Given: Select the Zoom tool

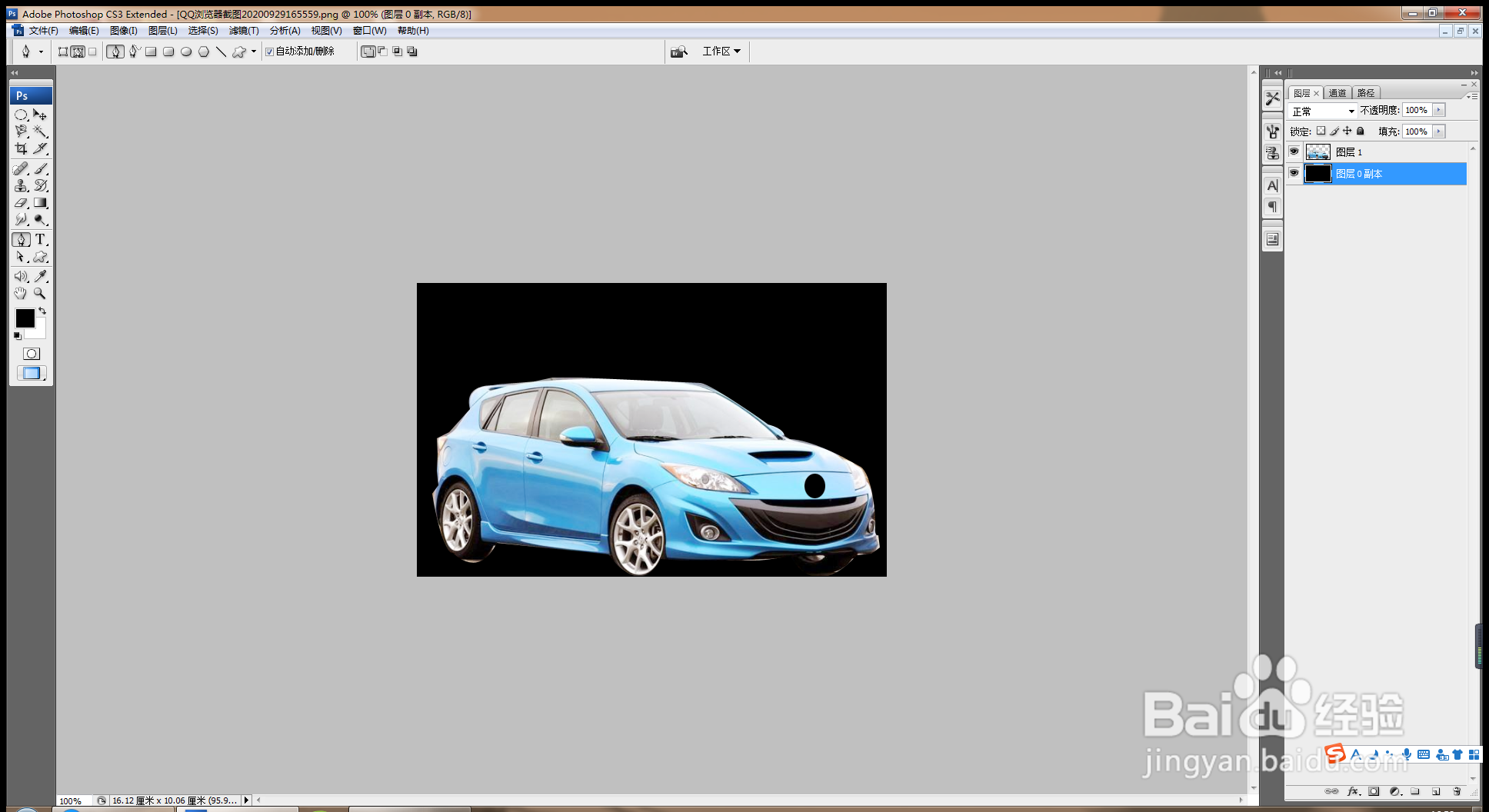Looking at the screenshot, I should coord(41,294).
